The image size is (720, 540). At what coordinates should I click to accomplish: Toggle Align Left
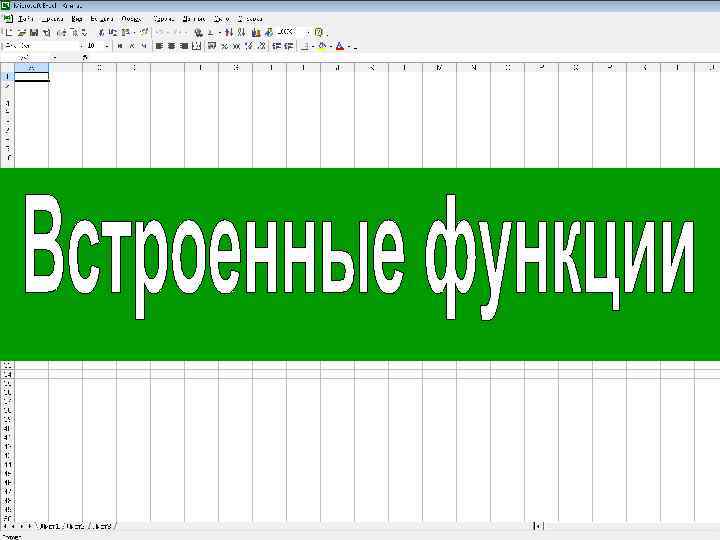159,46
